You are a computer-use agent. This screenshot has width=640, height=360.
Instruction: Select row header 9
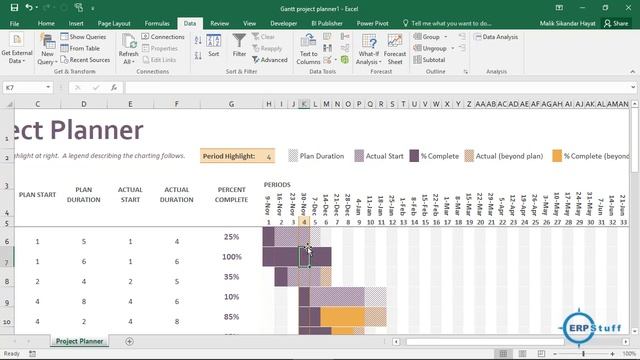point(7,297)
